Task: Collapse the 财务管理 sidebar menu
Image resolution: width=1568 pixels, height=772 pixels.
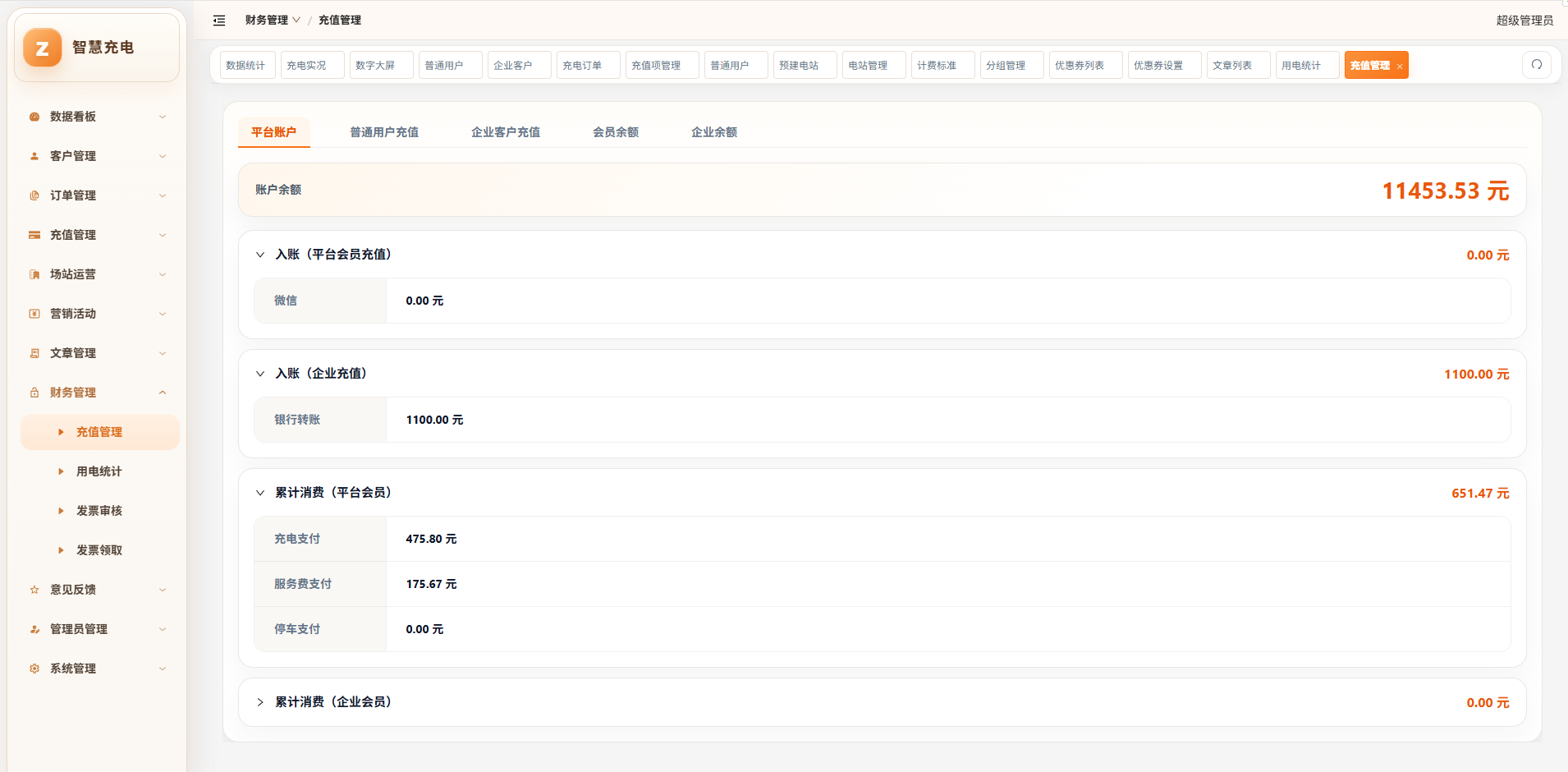Action: pyautogui.click(x=99, y=393)
